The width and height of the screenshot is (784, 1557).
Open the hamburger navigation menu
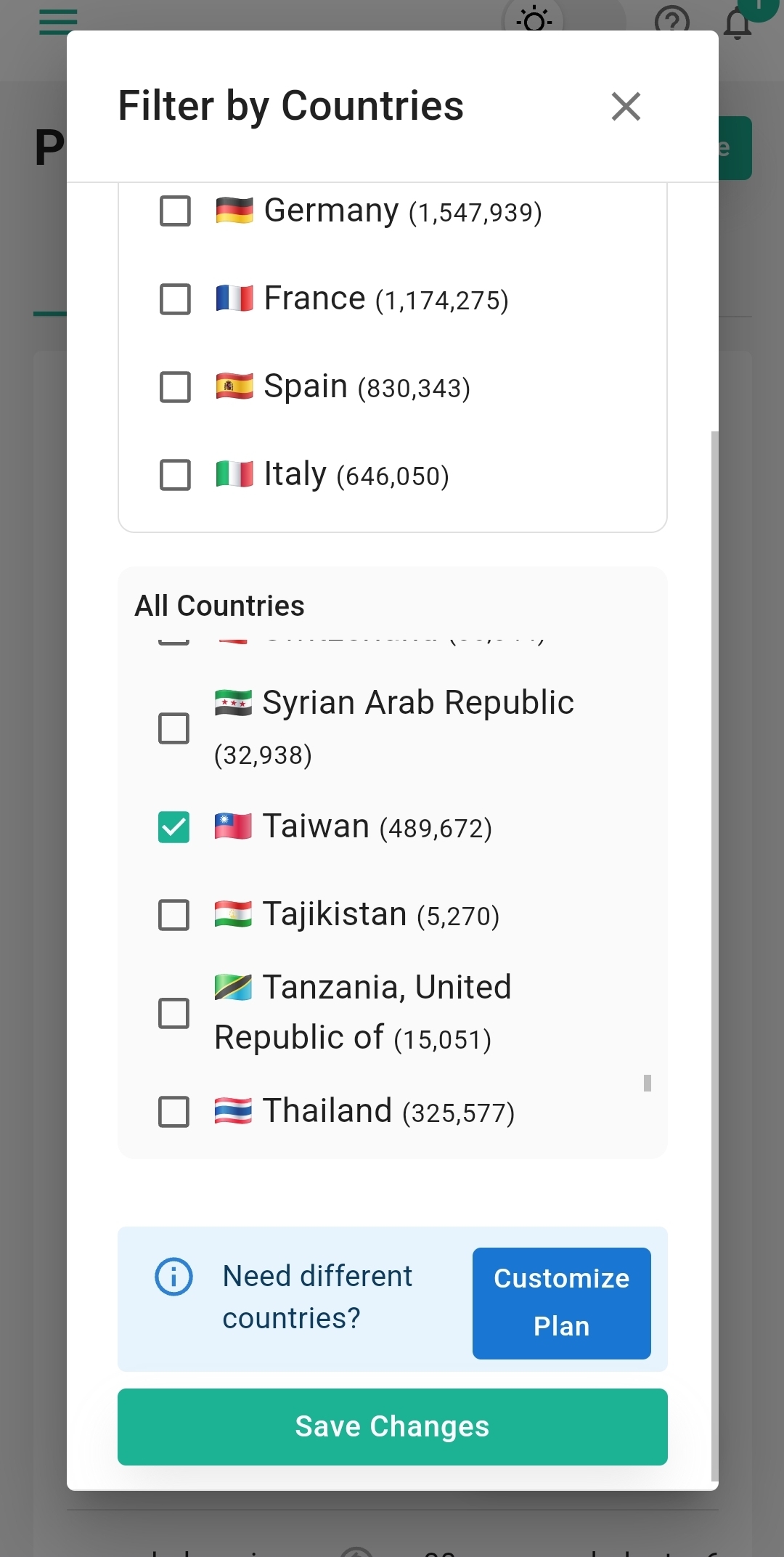point(58,22)
